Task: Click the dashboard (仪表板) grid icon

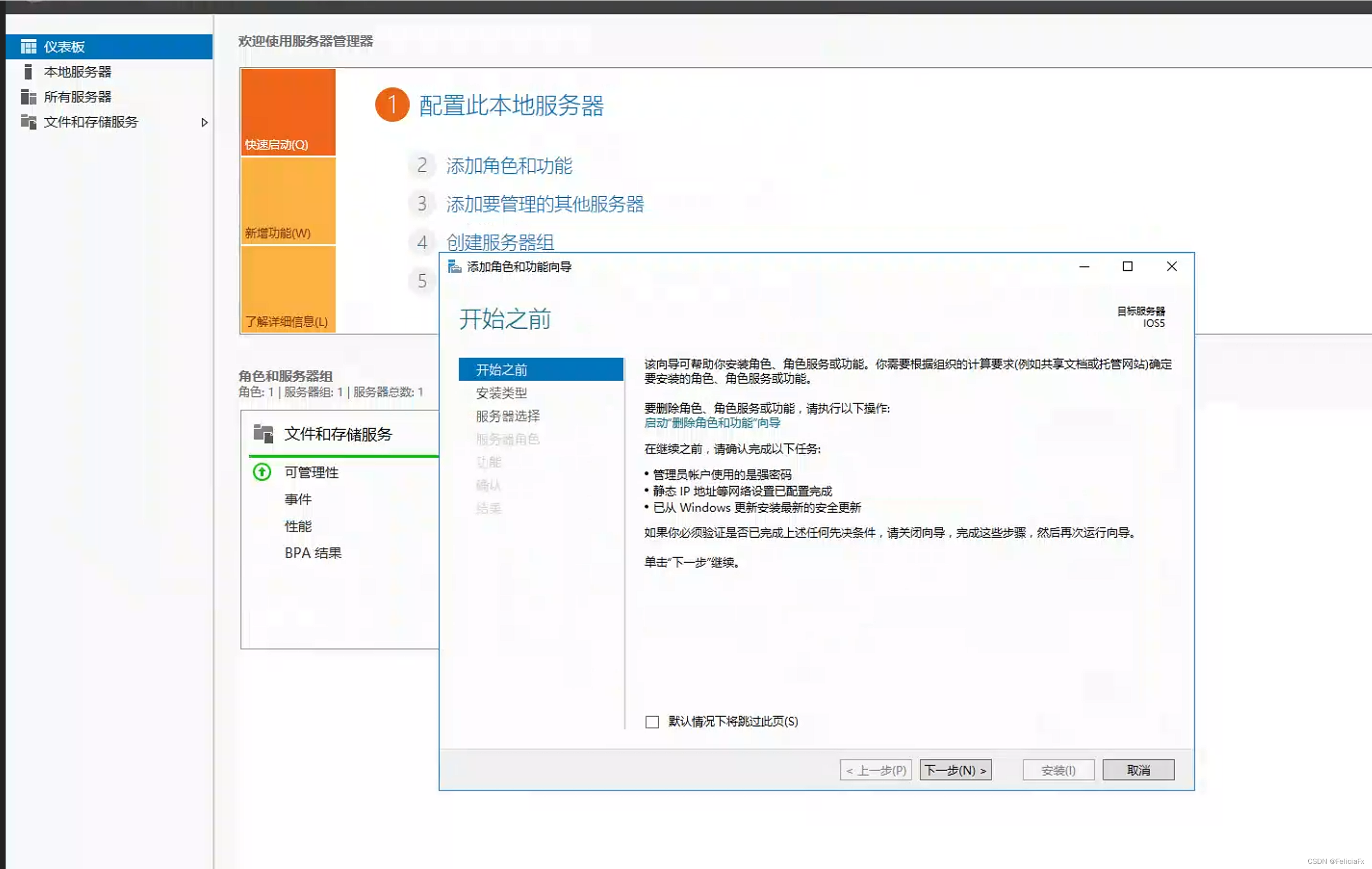Action: (29, 46)
